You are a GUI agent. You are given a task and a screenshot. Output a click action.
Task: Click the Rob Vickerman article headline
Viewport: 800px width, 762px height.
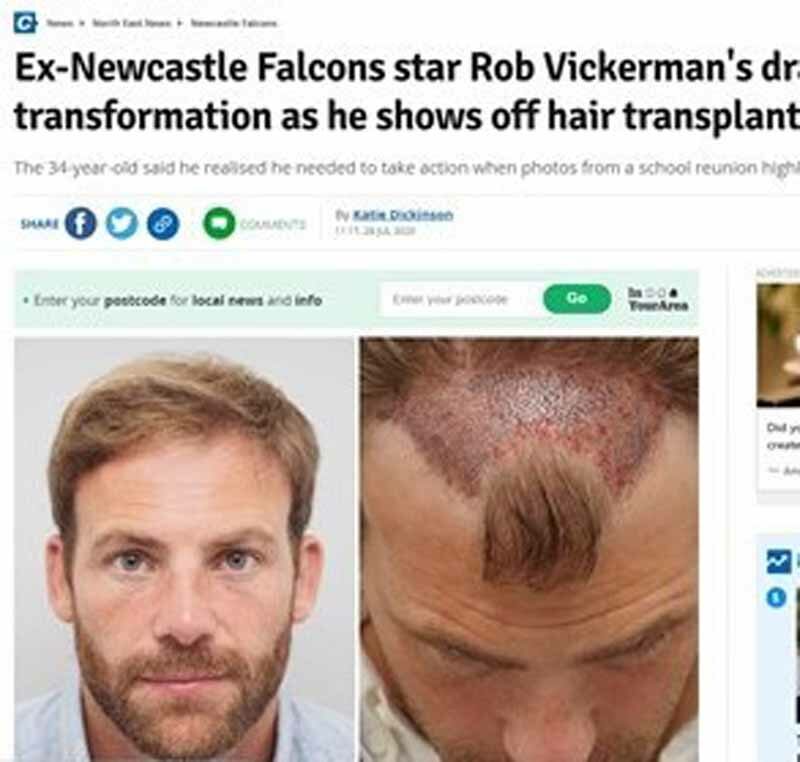pos(407,91)
